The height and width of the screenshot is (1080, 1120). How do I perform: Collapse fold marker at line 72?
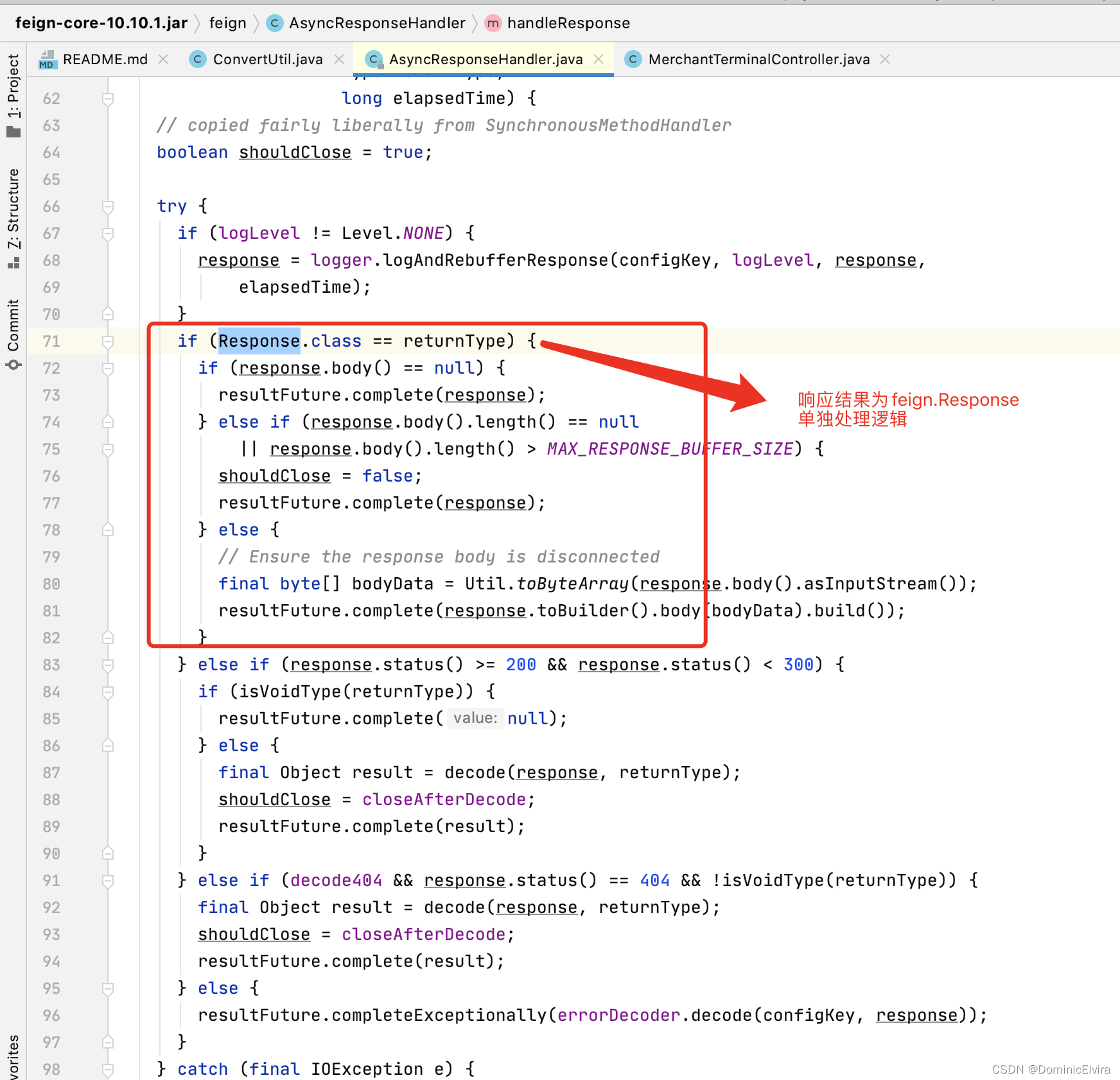click(108, 369)
